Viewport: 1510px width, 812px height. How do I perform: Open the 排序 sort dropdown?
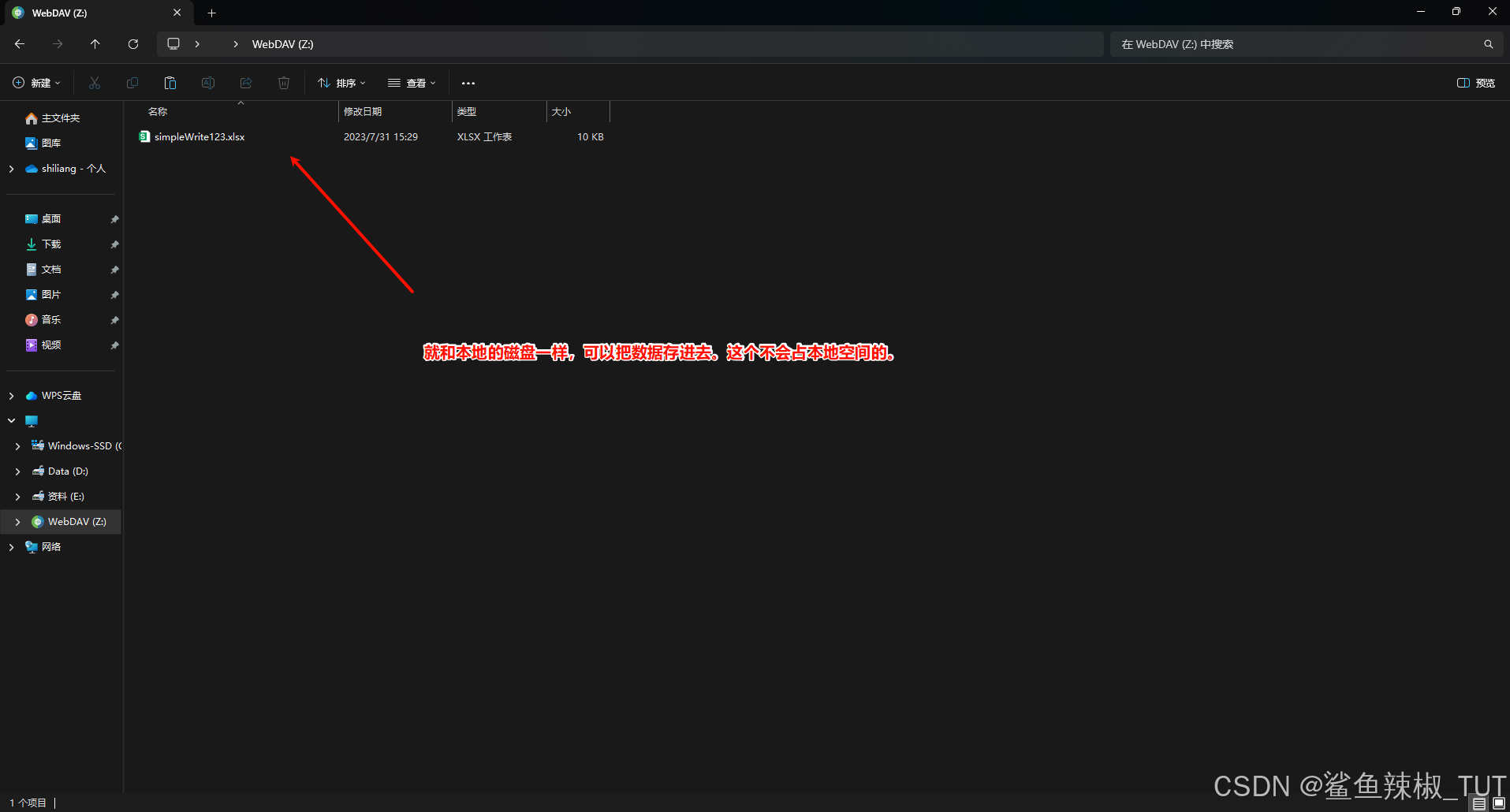point(341,83)
